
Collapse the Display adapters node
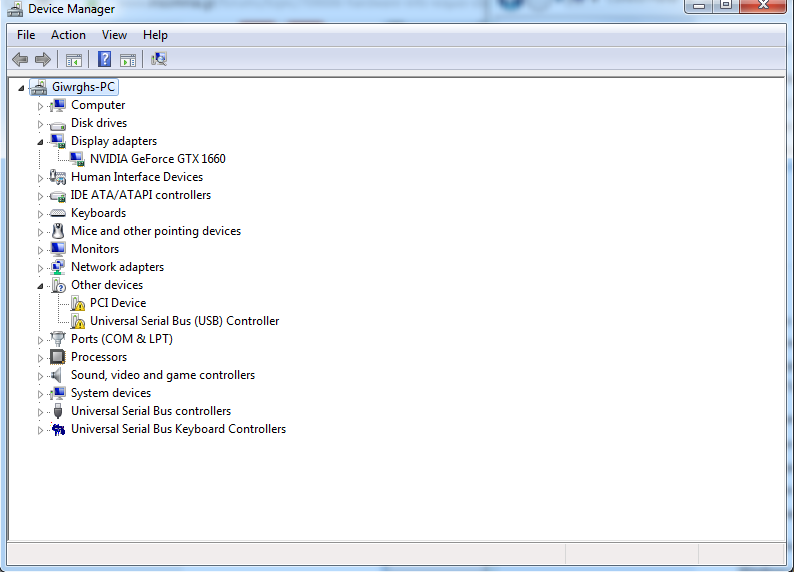pyautogui.click(x=40, y=142)
